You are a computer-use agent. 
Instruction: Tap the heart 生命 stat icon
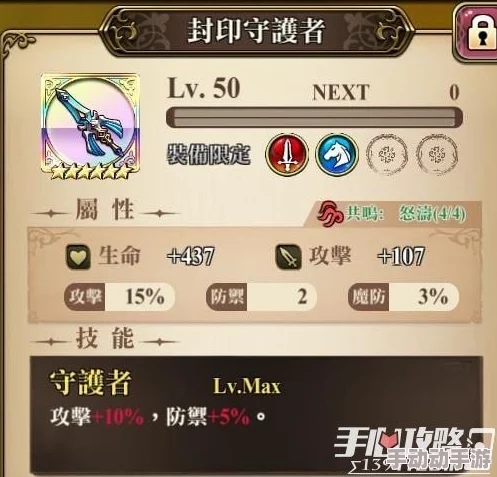pyautogui.click(x=78, y=257)
